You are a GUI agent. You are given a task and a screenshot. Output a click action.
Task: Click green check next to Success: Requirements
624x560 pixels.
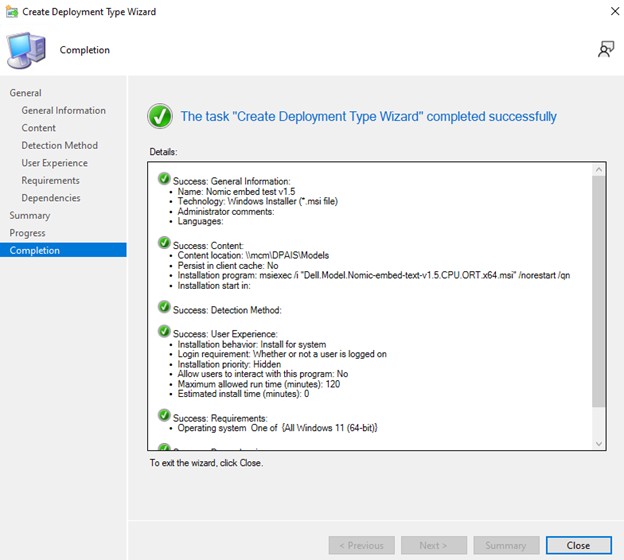click(164, 415)
